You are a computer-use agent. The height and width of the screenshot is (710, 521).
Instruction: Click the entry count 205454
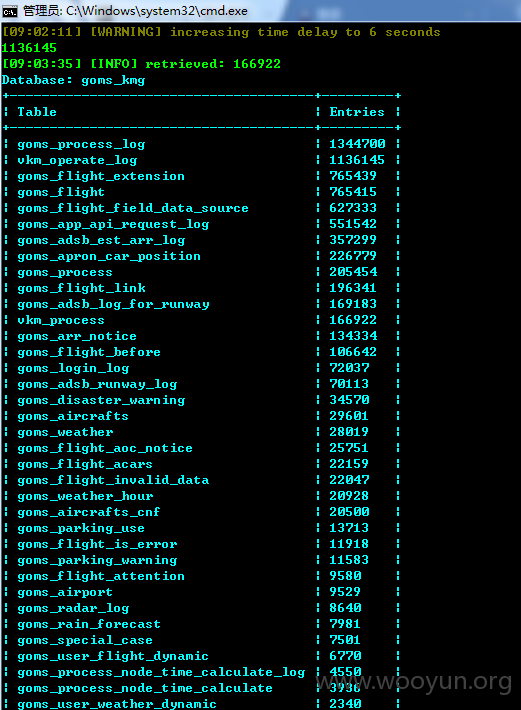click(353, 272)
